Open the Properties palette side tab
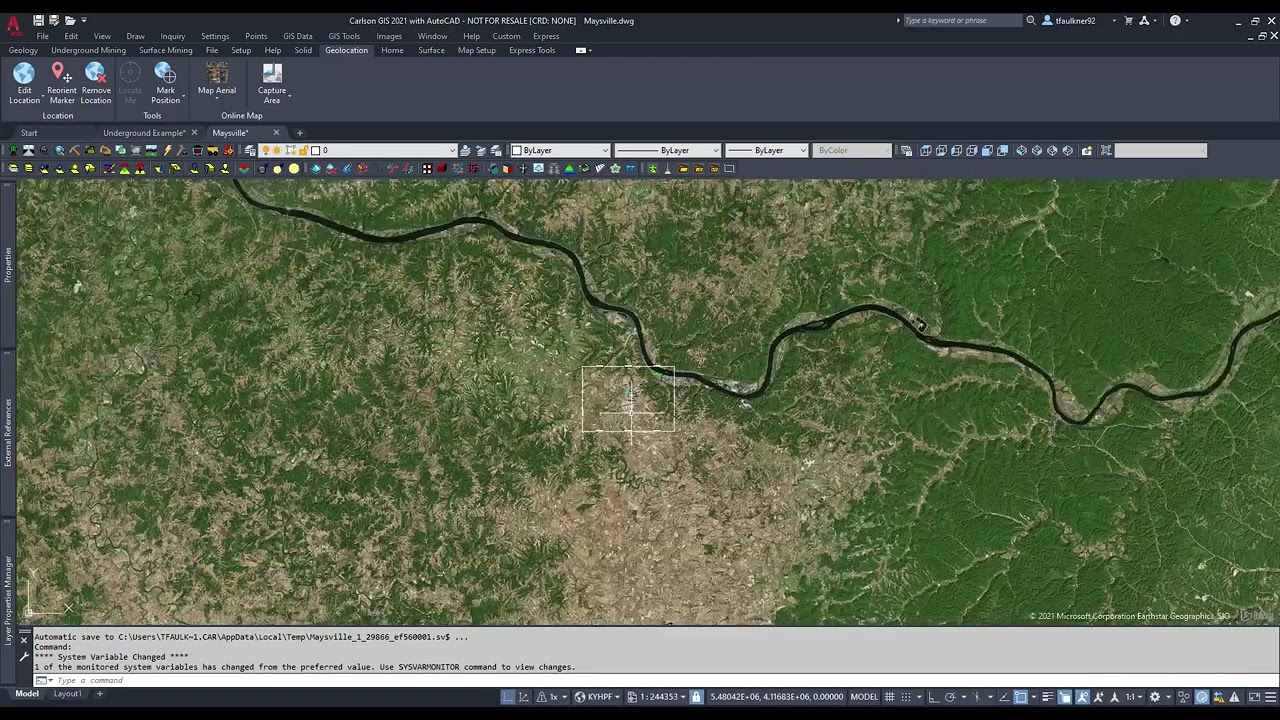 (8, 265)
